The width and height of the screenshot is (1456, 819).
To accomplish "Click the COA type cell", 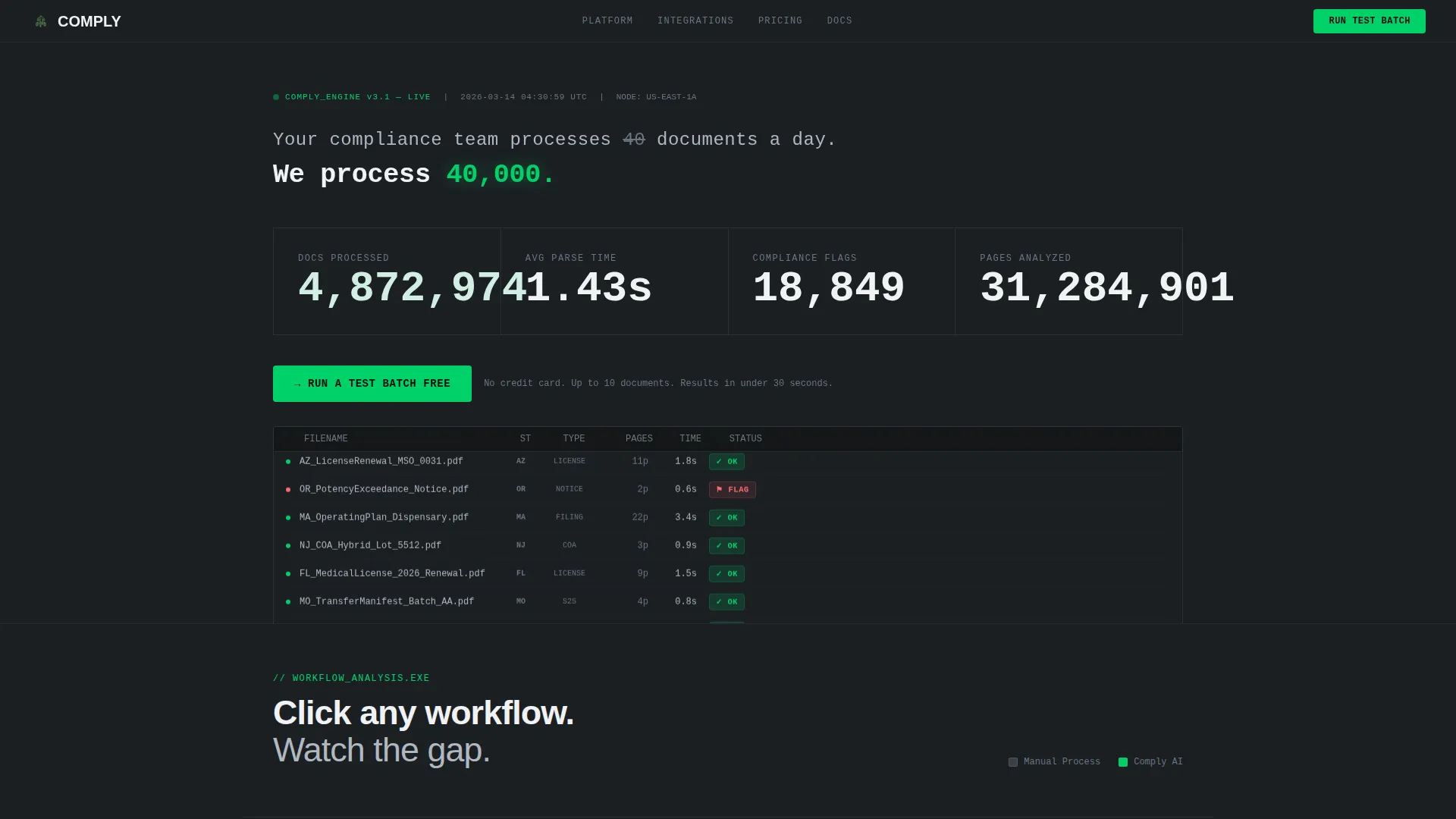I will (570, 545).
